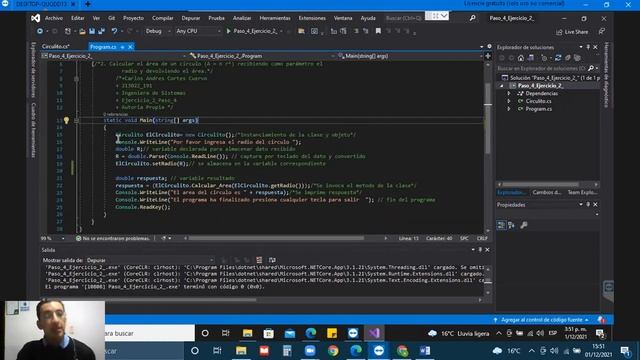Close the Program.cs tab
This screenshot has height=360, width=640.
pyautogui.click(x=130, y=47)
